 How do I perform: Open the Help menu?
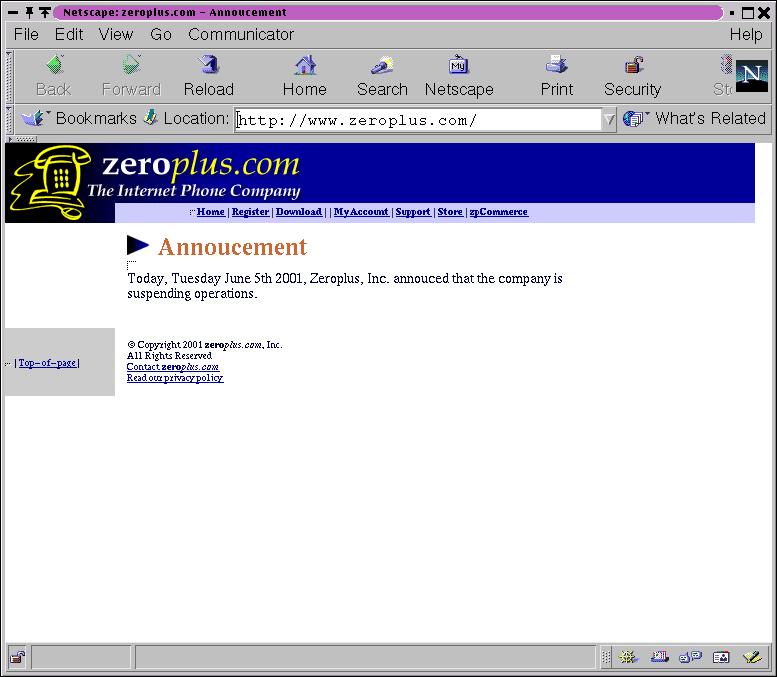746,34
